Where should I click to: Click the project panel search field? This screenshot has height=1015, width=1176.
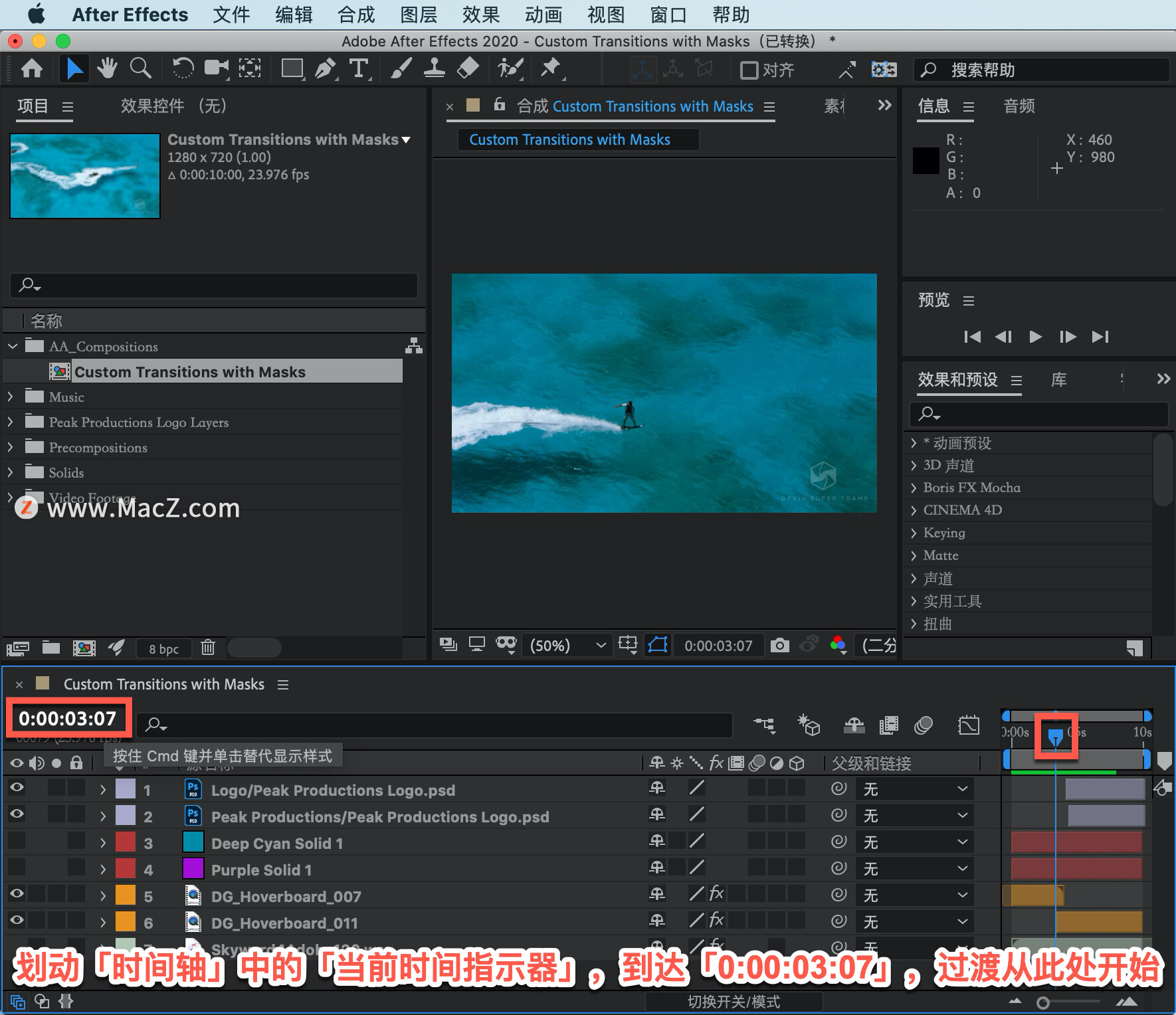coord(213,285)
